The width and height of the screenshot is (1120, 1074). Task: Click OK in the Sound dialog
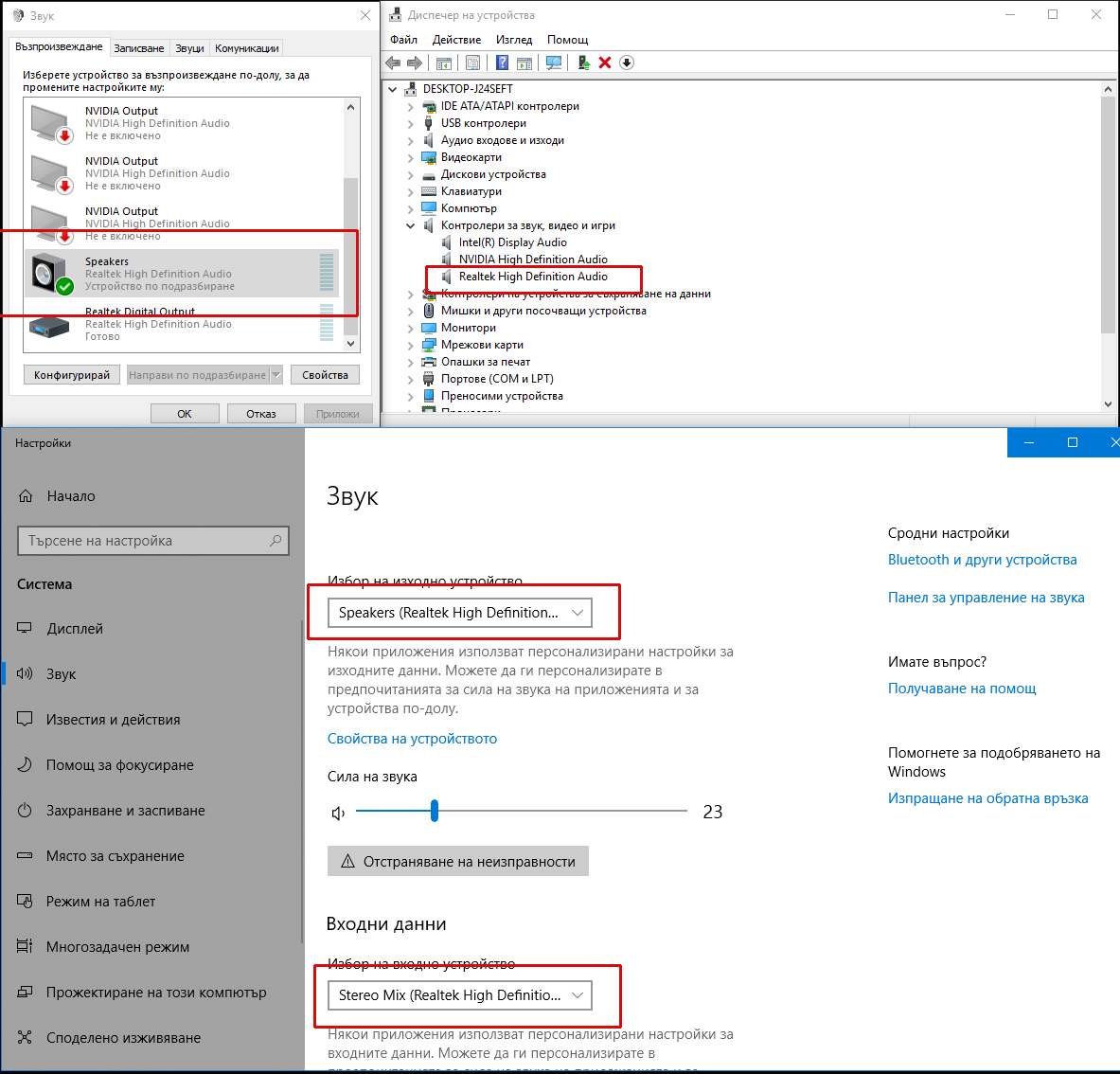click(x=185, y=414)
